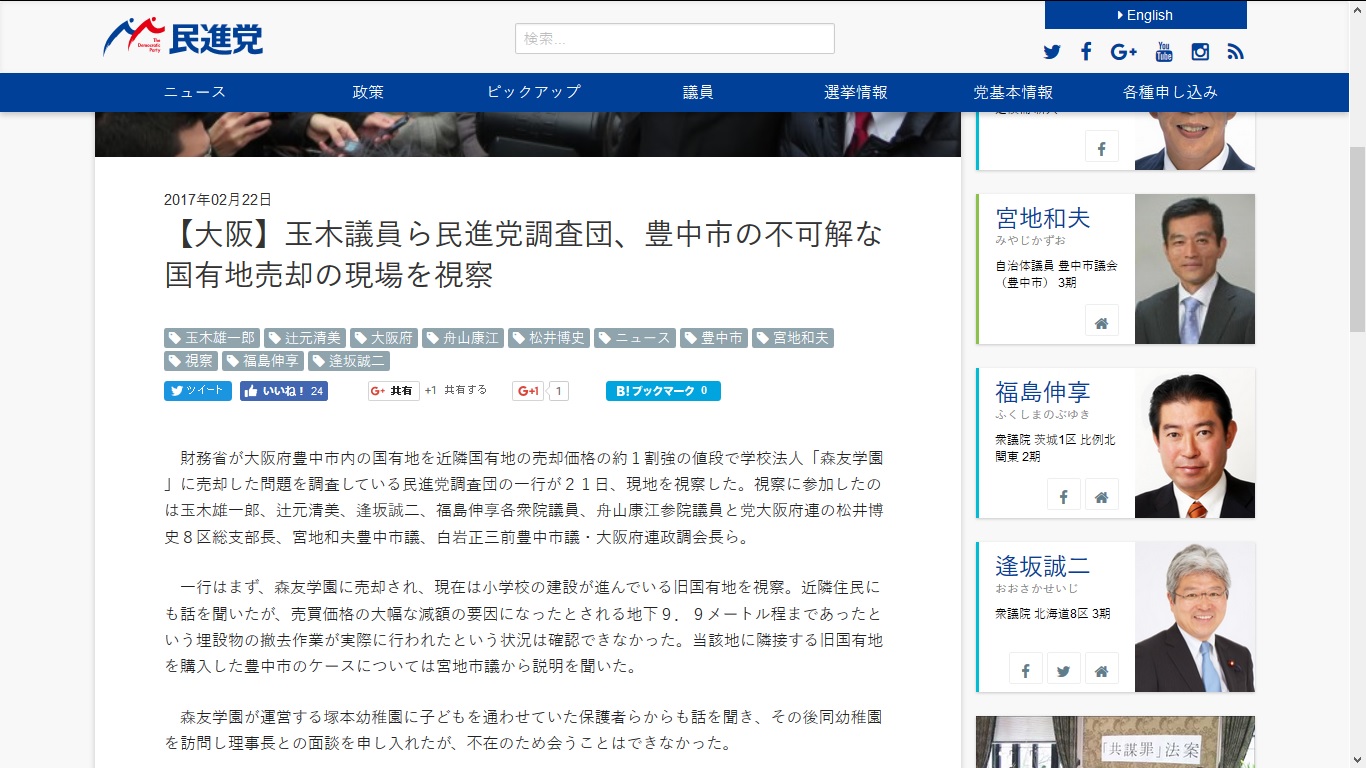Click the Google+ icon in header
This screenshot has height=768, width=1366.
(x=1123, y=52)
